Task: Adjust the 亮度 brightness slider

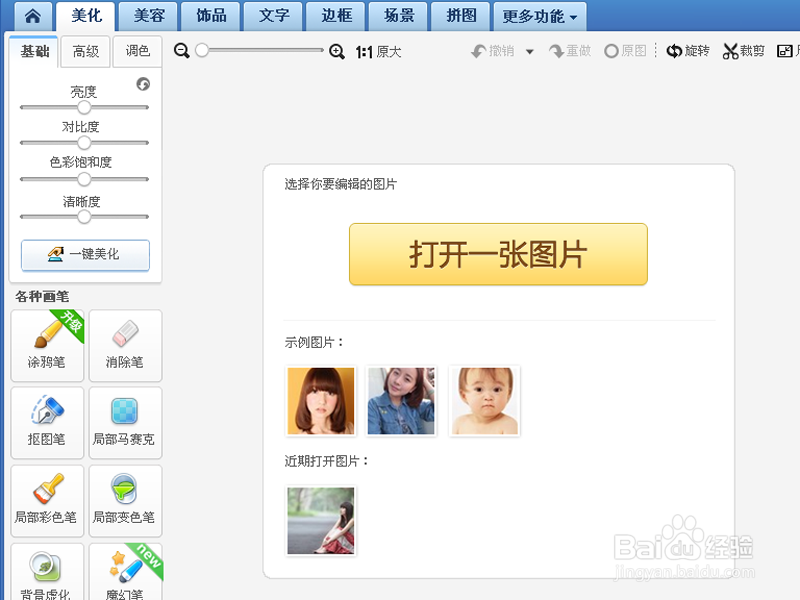Action: coord(84,108)
